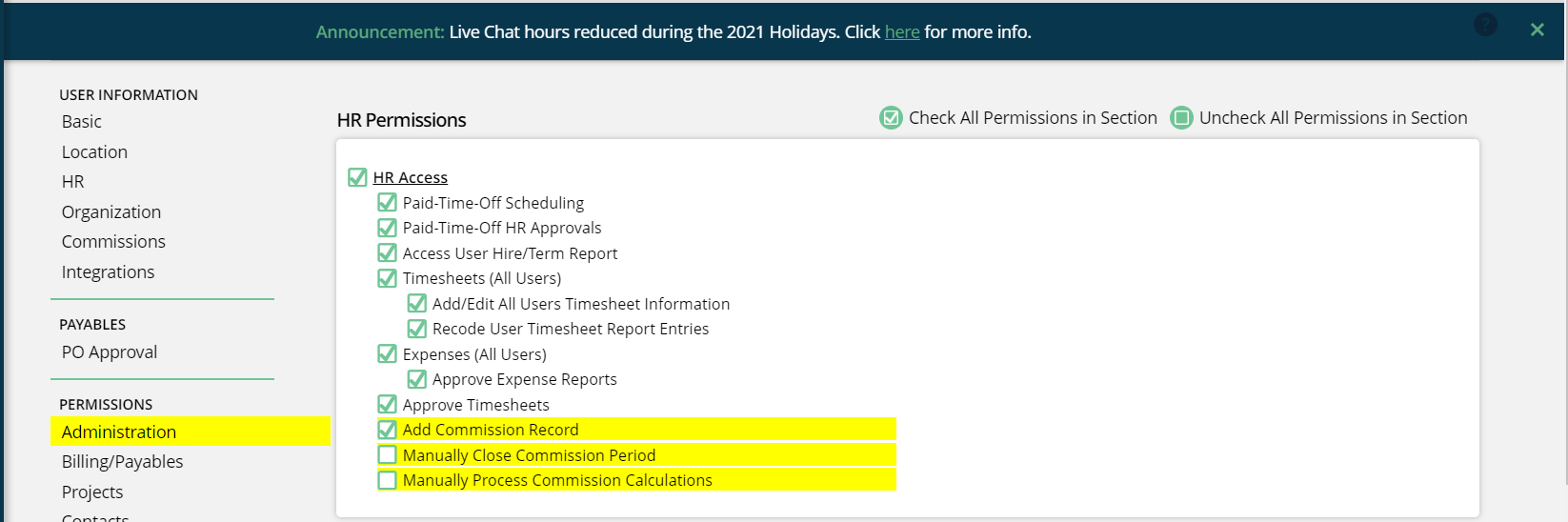Image resolution: width=1568 pixels, height=522 pixels.
Task: Check Manually Process Commission Calculations box
Action: click(387, 480)
